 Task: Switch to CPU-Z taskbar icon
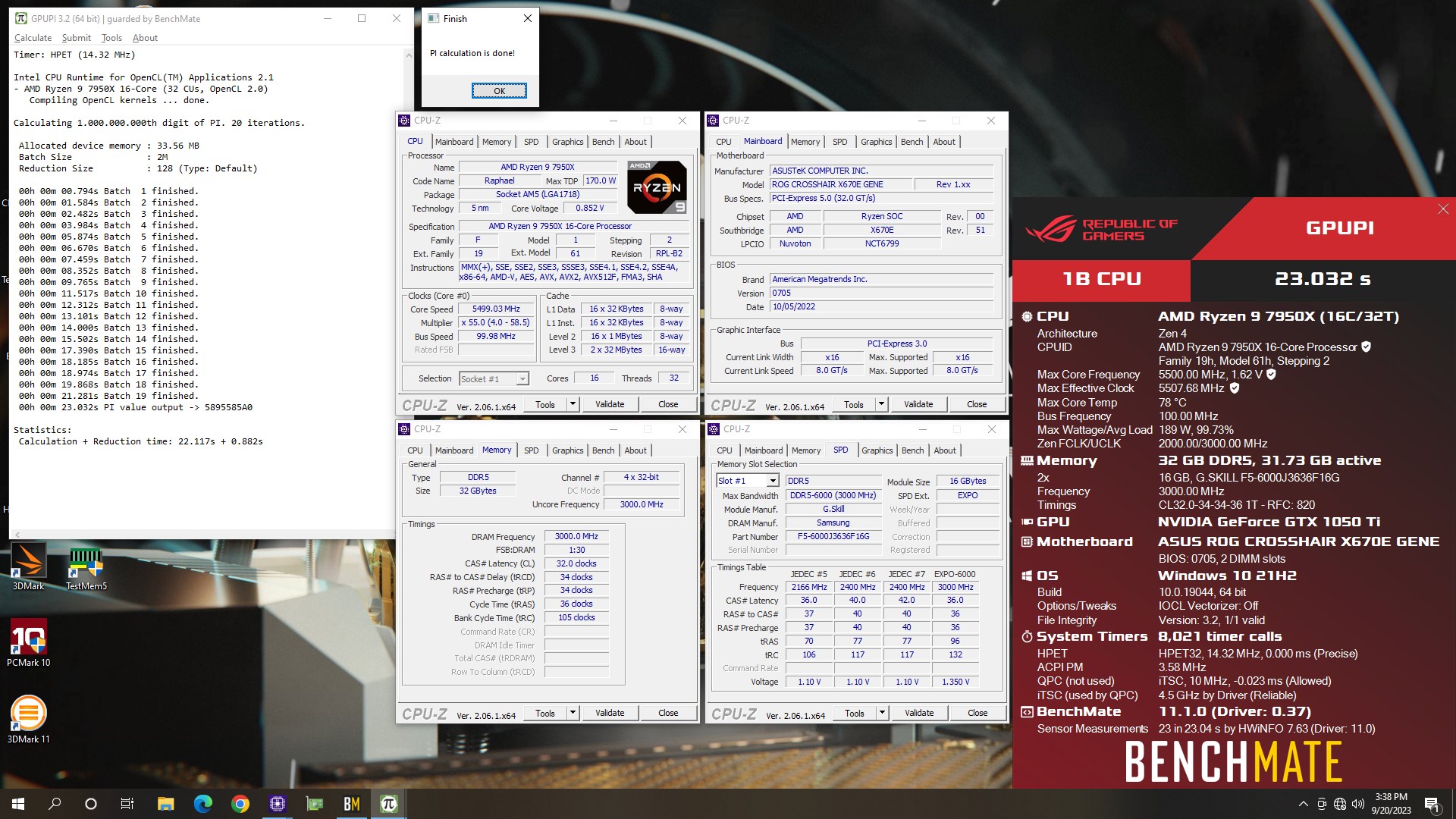[x=277, y=804]
